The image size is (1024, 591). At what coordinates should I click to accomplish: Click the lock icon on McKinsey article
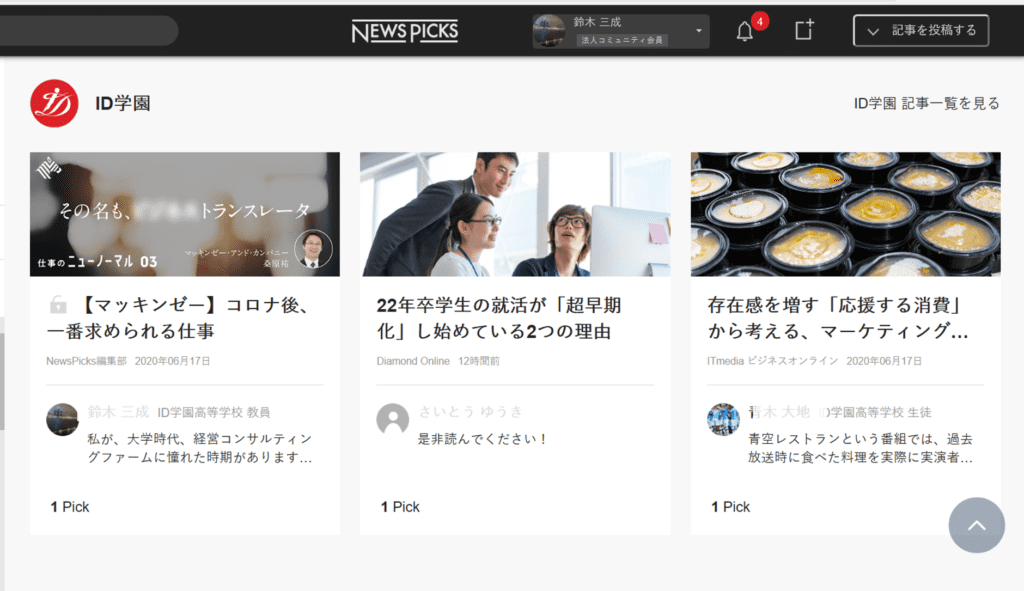coord(59,305)
